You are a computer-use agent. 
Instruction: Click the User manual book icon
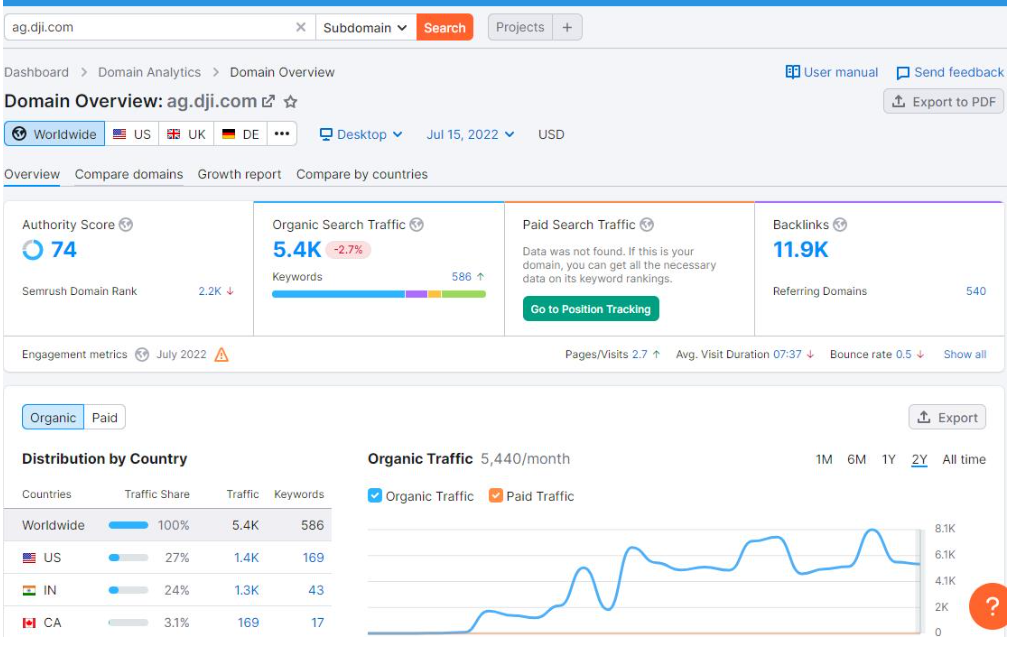click(x=792, y=72)
